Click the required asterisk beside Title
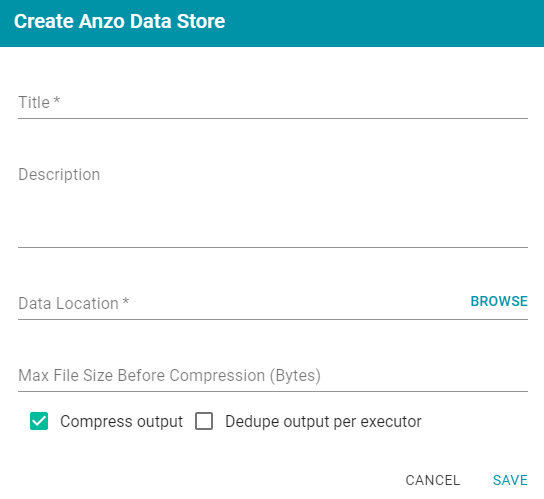The width and height of the screenshot is (544, 499). pos(57,101)
